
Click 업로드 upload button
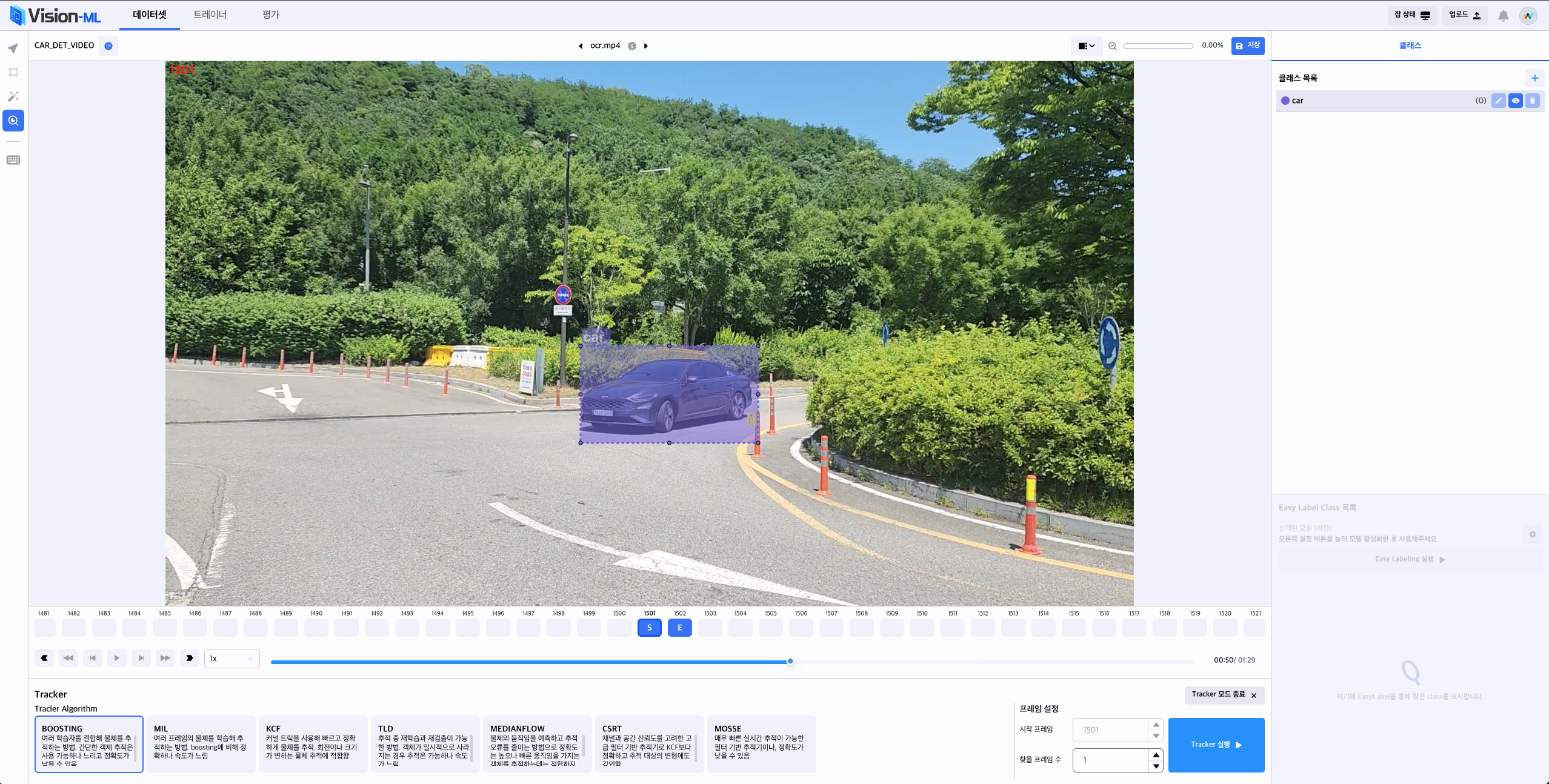(x=1465, y=15)
